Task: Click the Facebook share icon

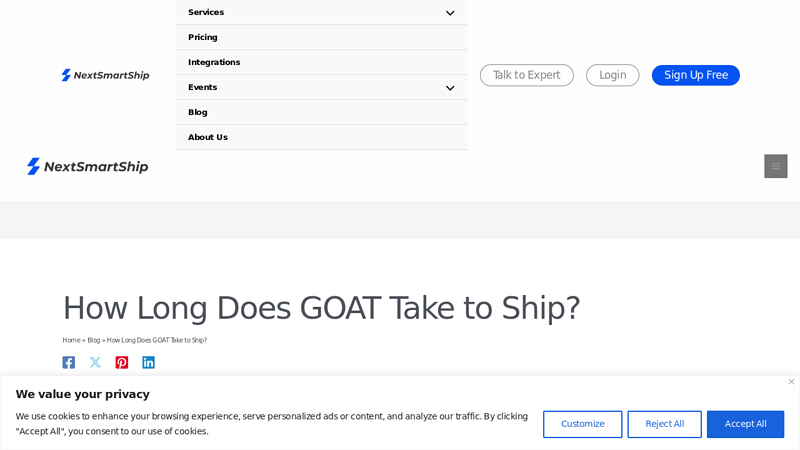Action: coord(69,363)
